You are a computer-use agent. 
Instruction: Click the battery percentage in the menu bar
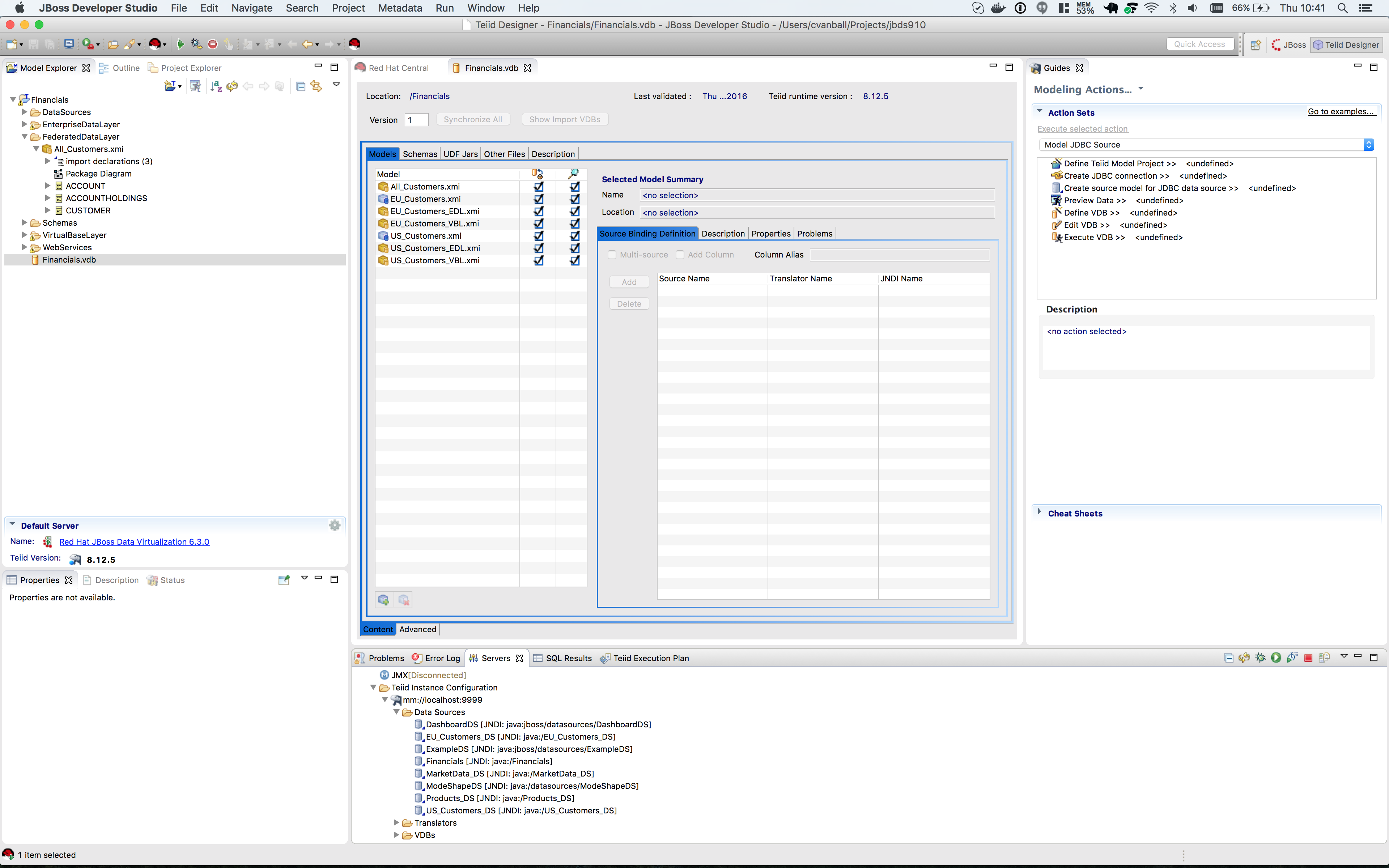click(1241, 8)
